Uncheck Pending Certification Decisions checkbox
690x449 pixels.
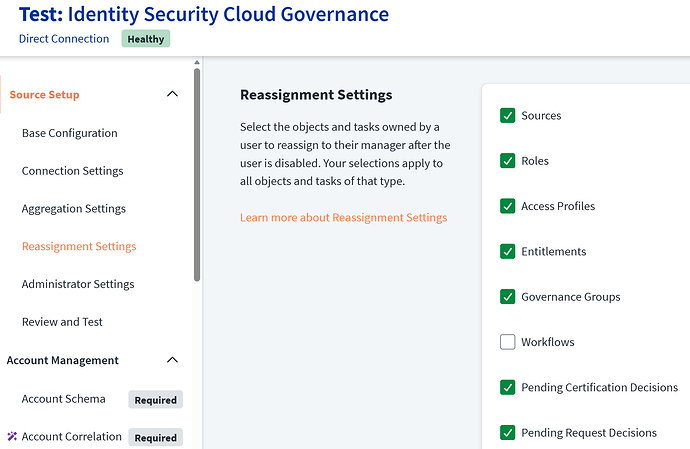pyautogui.click(x=508, y=388)
